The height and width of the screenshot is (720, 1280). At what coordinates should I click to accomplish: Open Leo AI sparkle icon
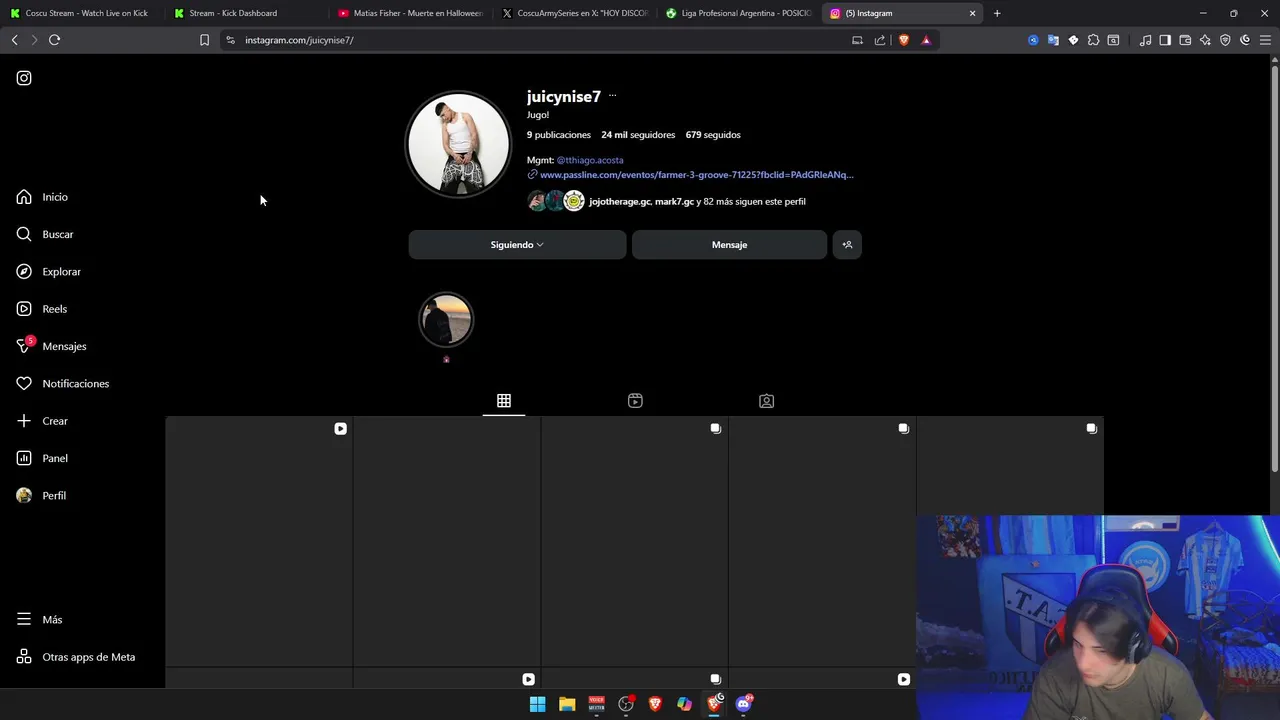pyautogui.click(x=1205, y=40)
